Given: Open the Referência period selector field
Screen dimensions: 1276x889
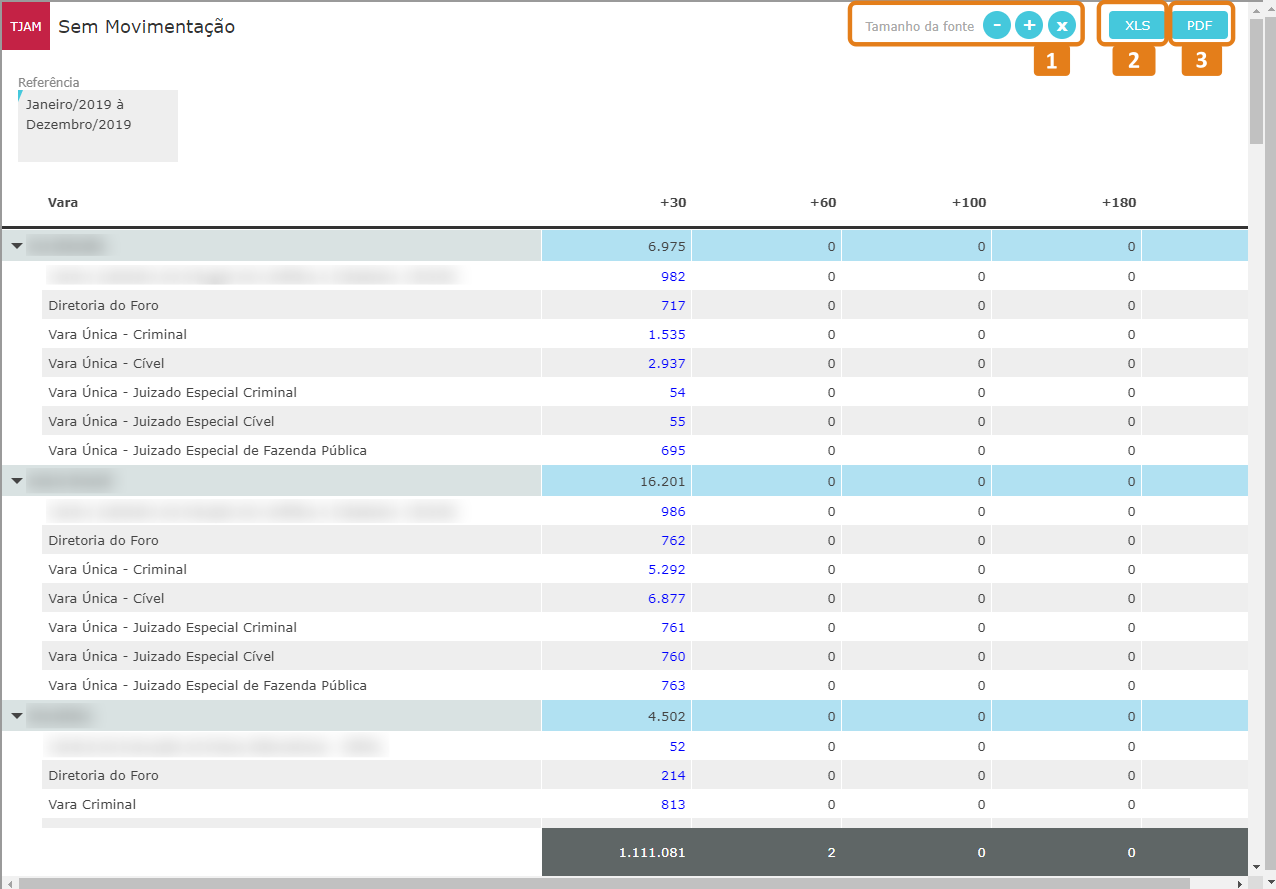Looking at the screenshot, I should pyautogui.click(x=97, y=125).
